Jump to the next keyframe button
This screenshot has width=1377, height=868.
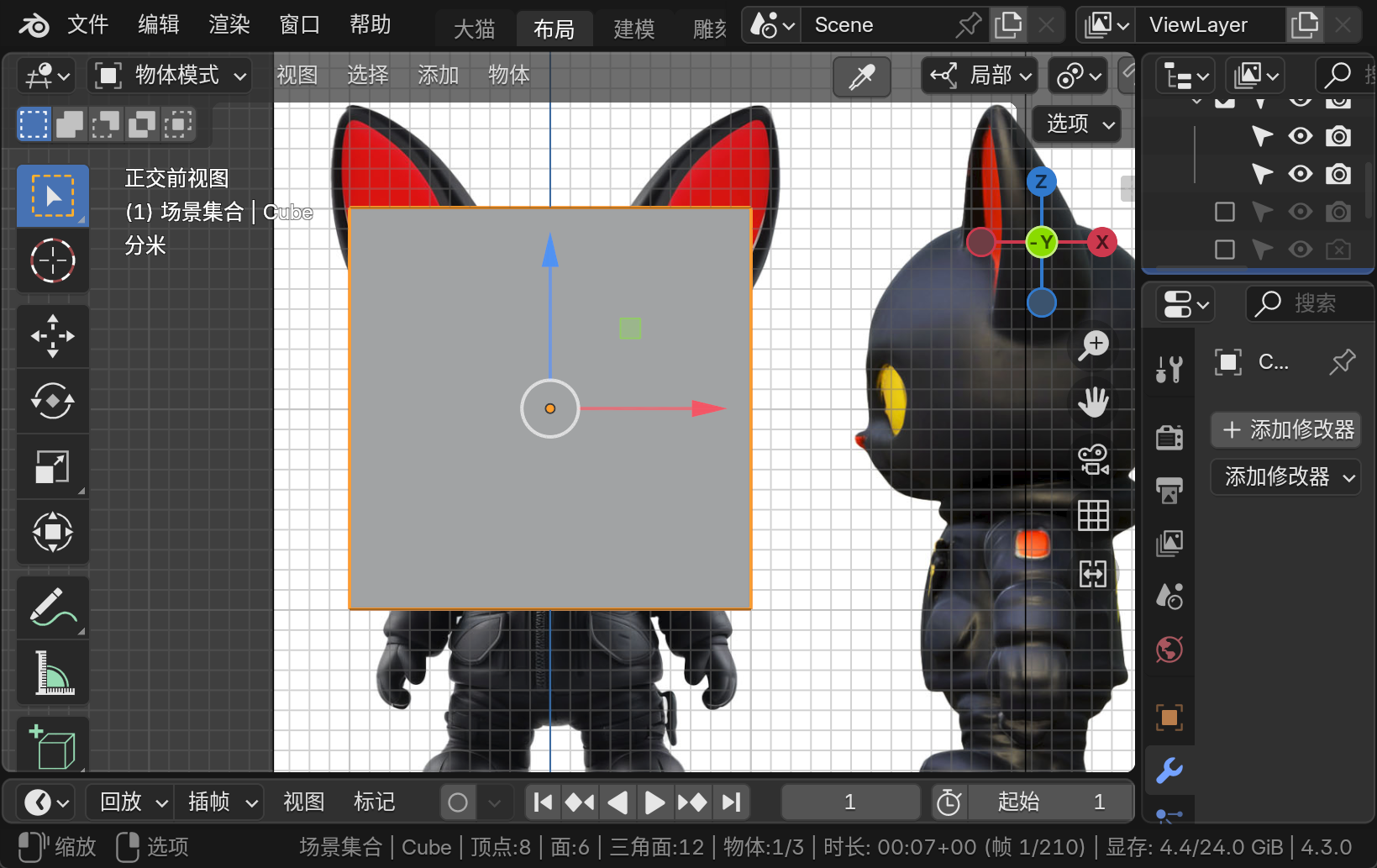(691, 802)
